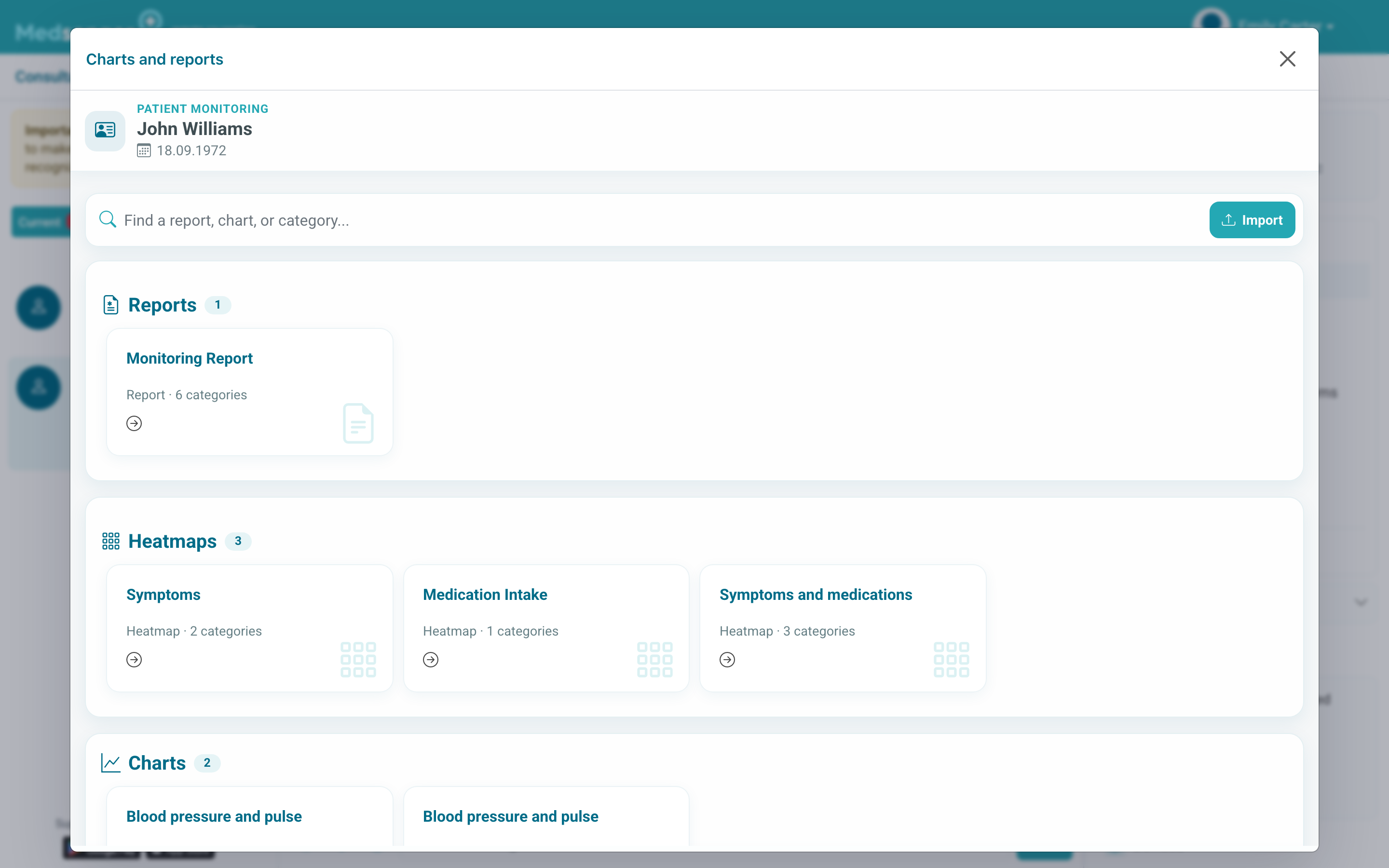Open the Symptoms and medications heatmap title
The height and width of the screenshot is (868, 1389).
(816, 594)
